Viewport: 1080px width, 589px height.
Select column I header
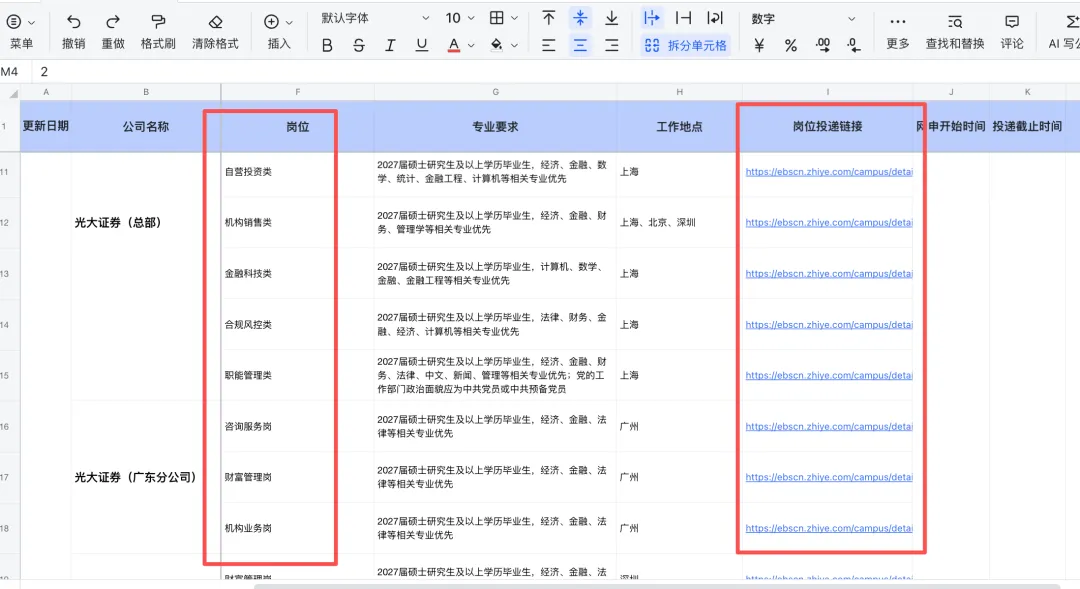tap(827, 92)
